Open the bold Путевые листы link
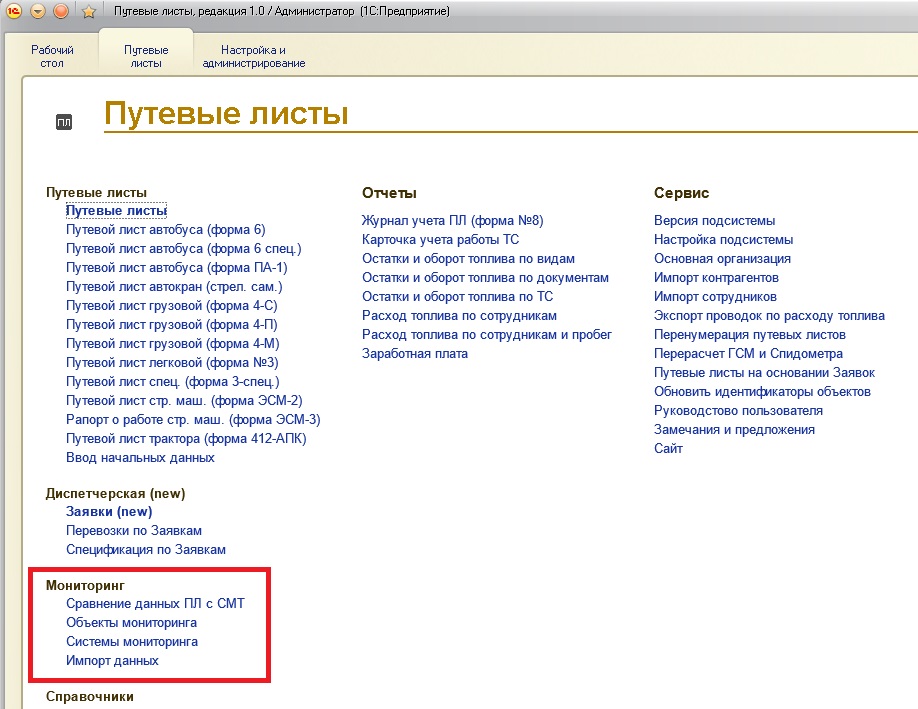The width and height of the screenshot is (918, 709). [116, 211]
